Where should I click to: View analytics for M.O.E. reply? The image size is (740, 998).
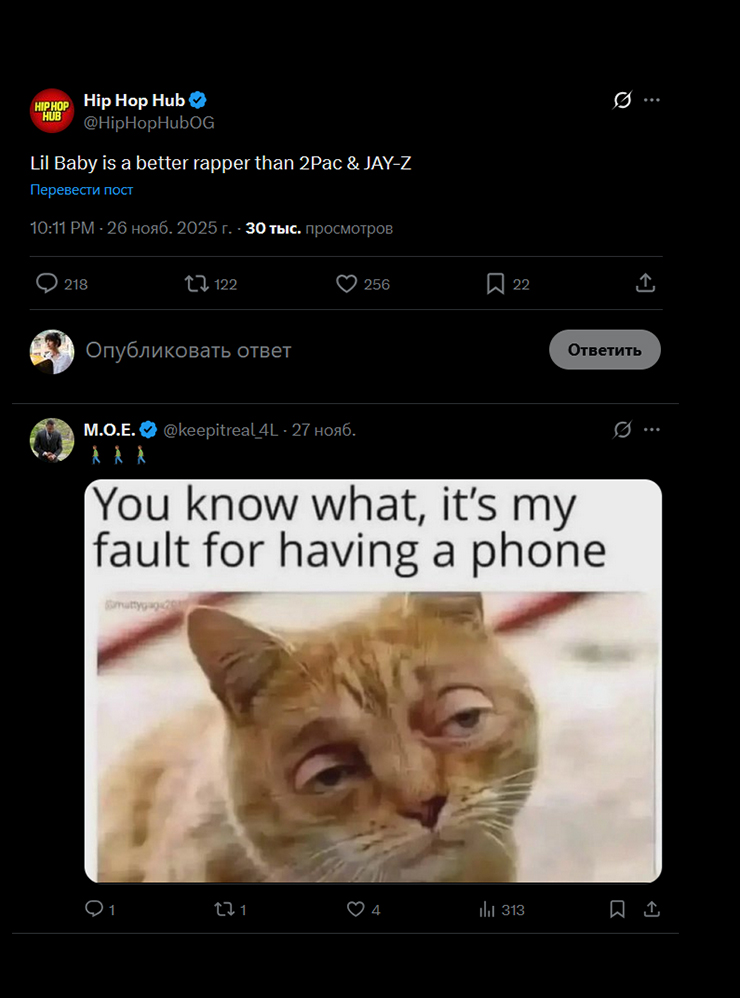(488, 909)
